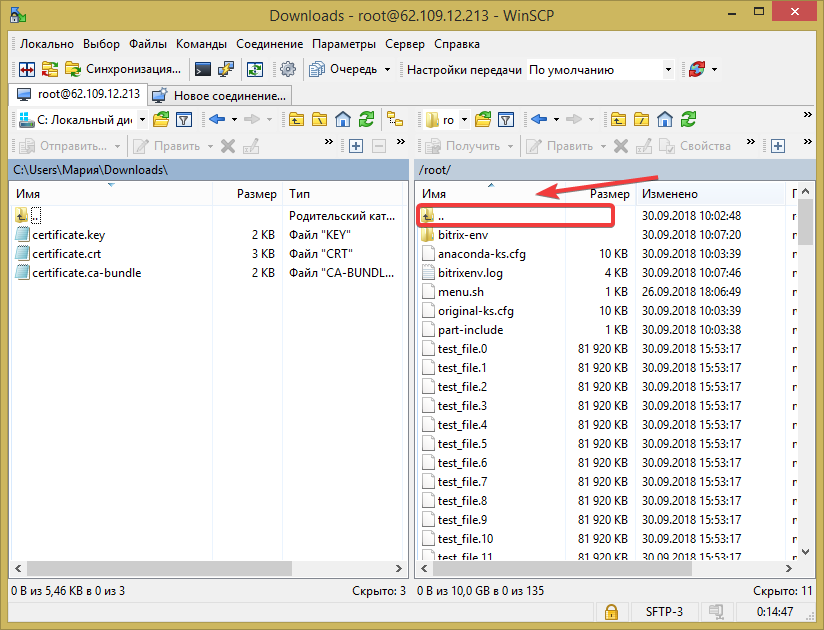Select the file certificate.crt

pos(67,254)
